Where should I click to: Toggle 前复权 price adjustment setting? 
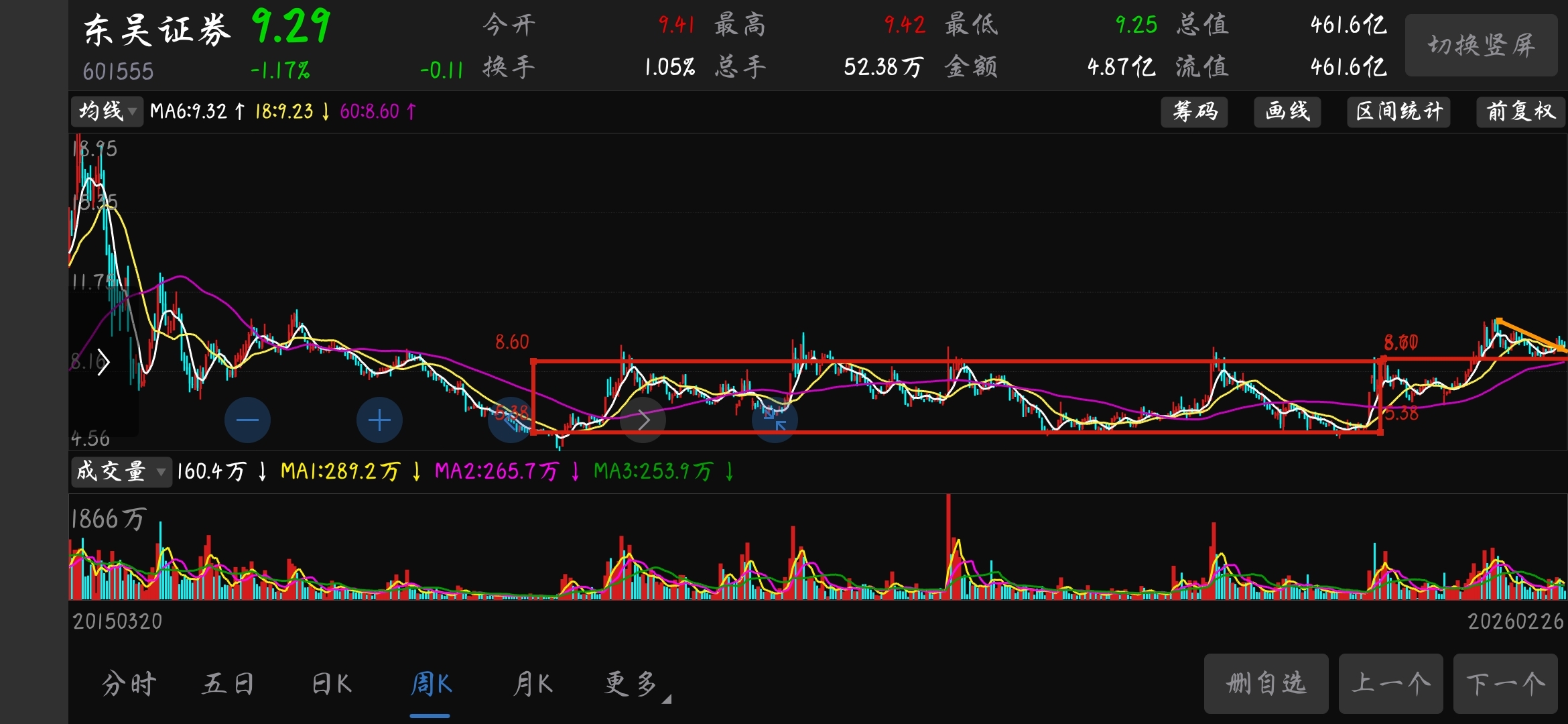(x=1520, y=111)
